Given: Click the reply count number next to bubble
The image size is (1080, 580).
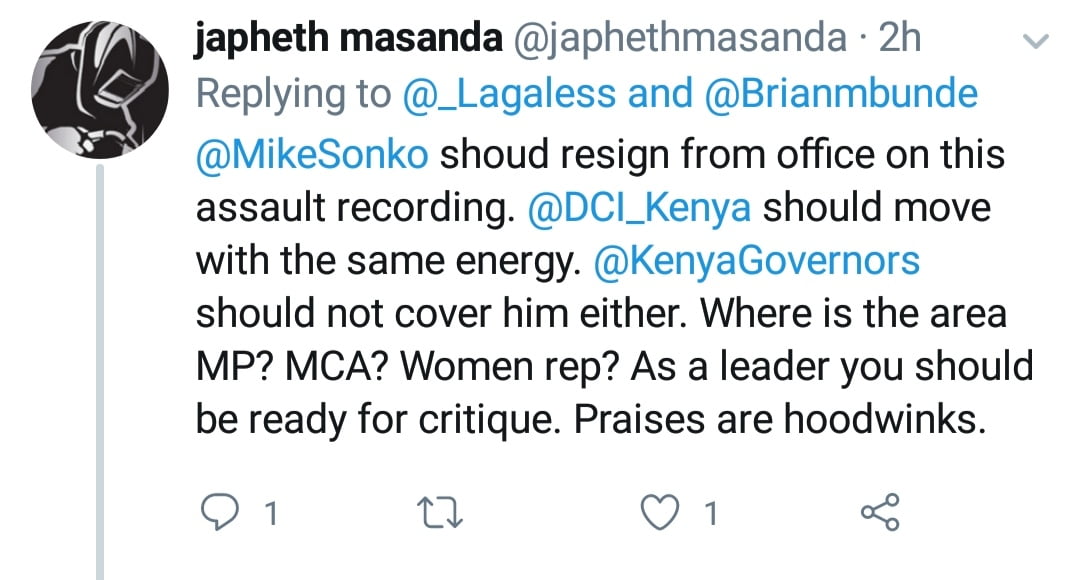Looking at the screenshot, I should [x=269, y=514].
